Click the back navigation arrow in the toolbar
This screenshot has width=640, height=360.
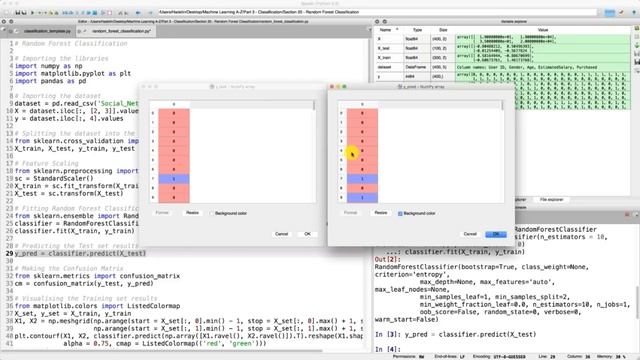[x=138, y=13]
